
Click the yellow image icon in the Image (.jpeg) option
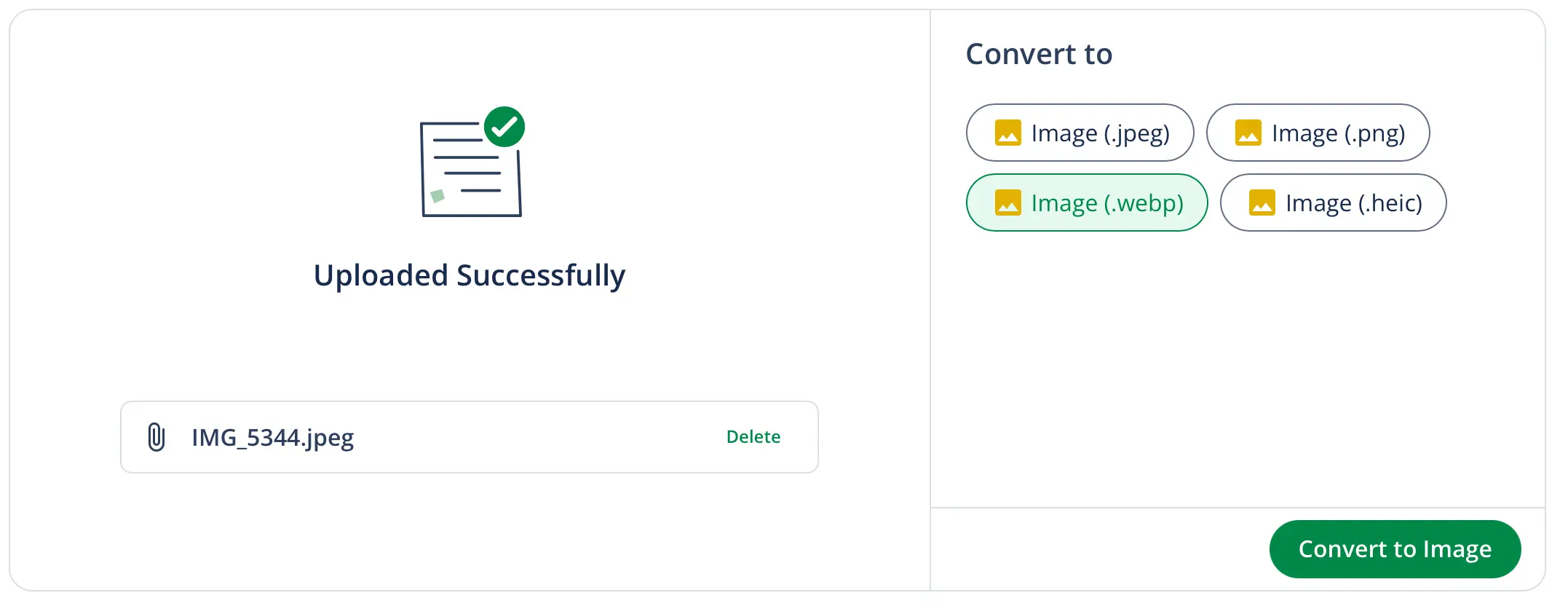tap(1008, 133)
